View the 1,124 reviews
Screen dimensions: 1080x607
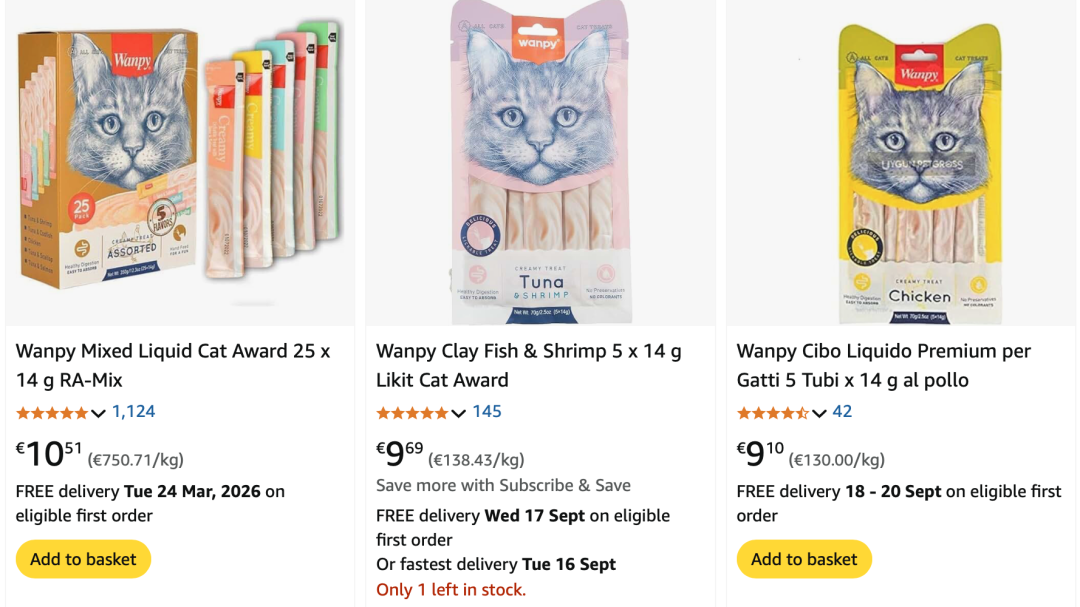click(133, 411)
